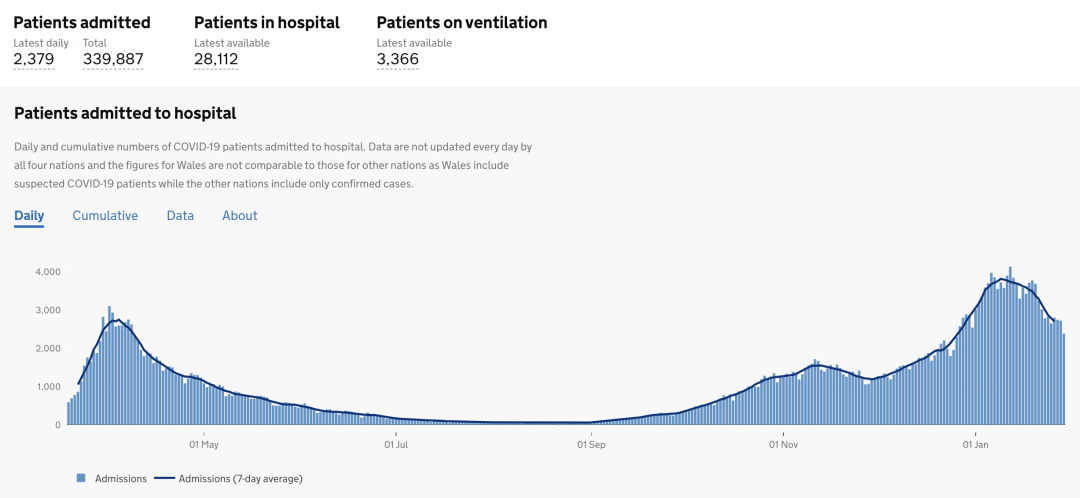Click the 4,000 y-axis label
This screenshot has width=1080, height=498.
pos(48,272)
